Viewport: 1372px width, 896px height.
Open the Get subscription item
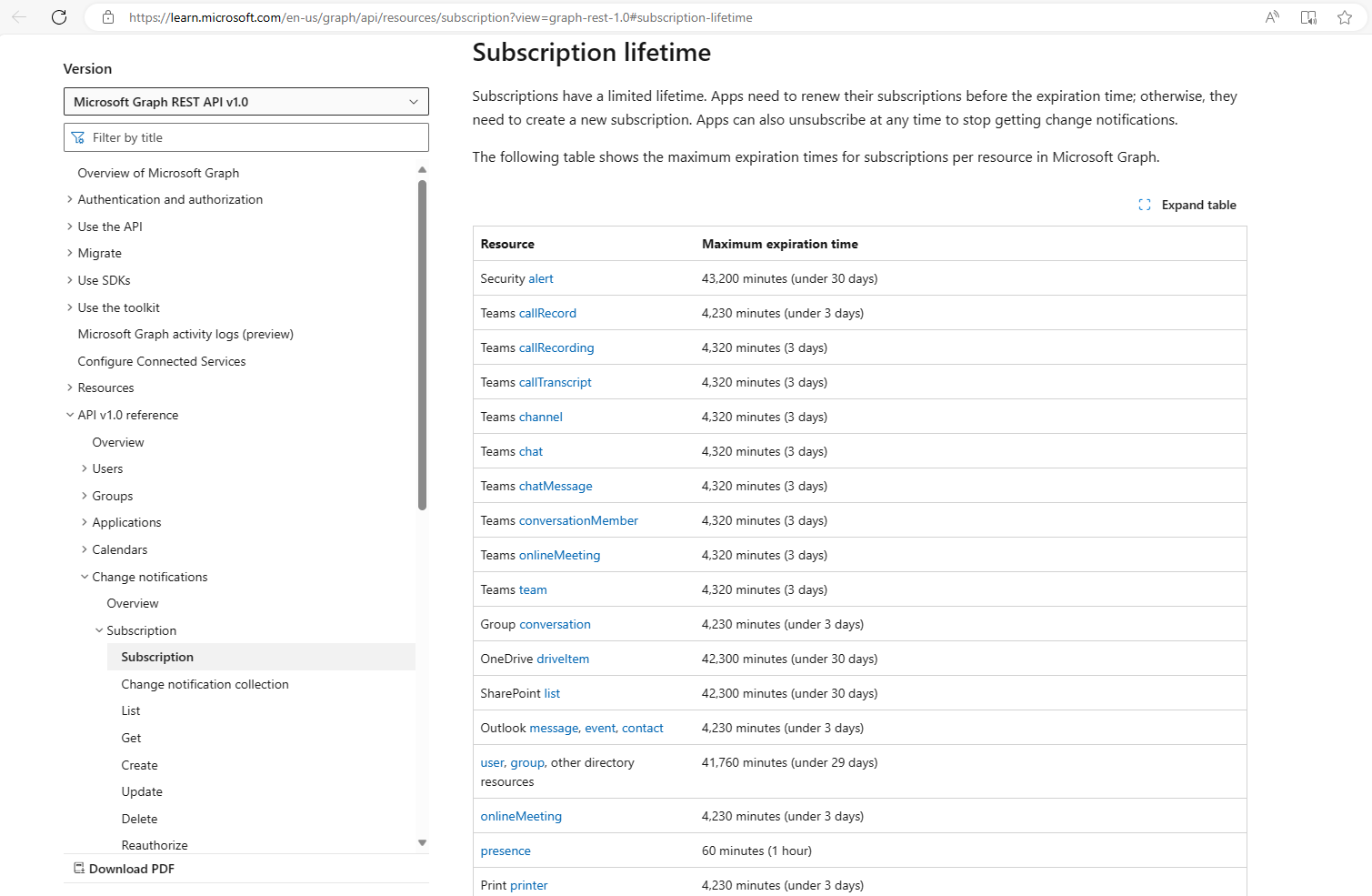pos(132,738)
